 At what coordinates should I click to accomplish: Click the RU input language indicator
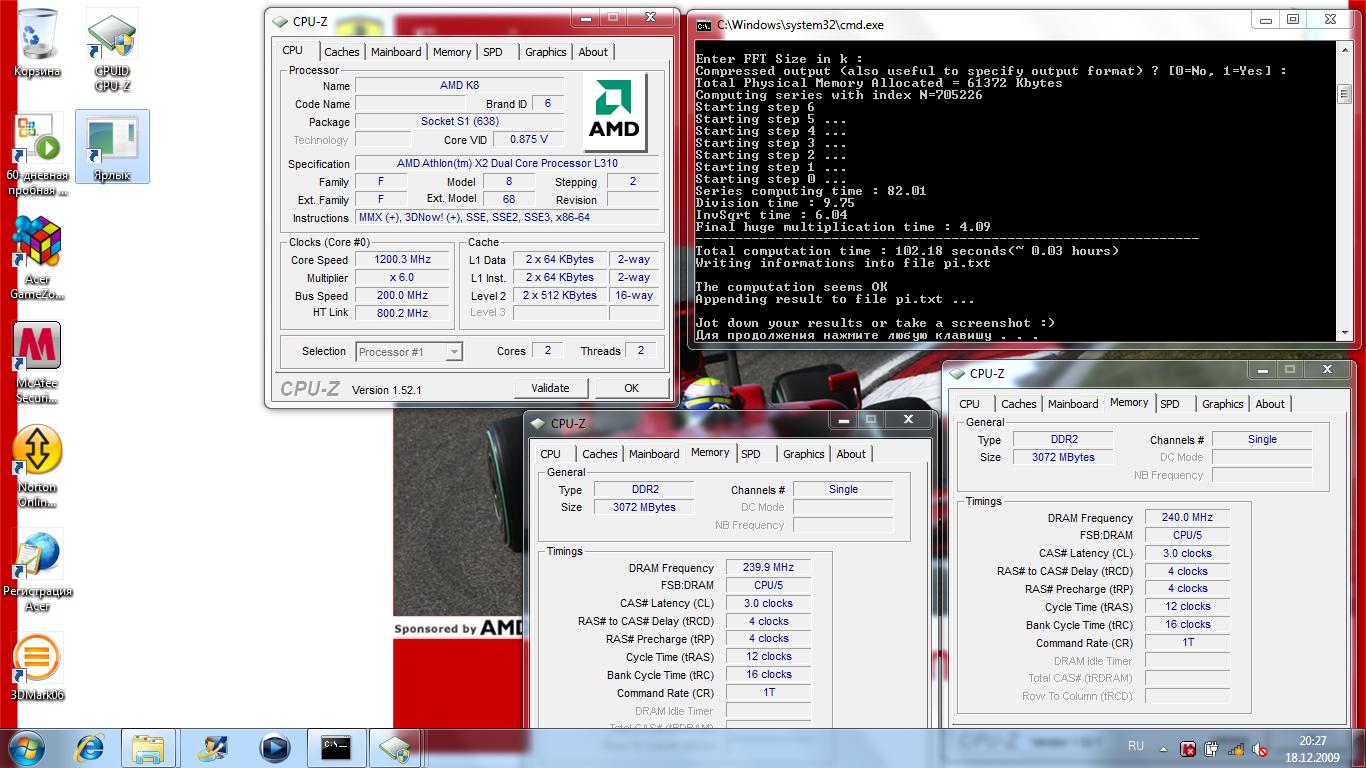point(1136,746)
